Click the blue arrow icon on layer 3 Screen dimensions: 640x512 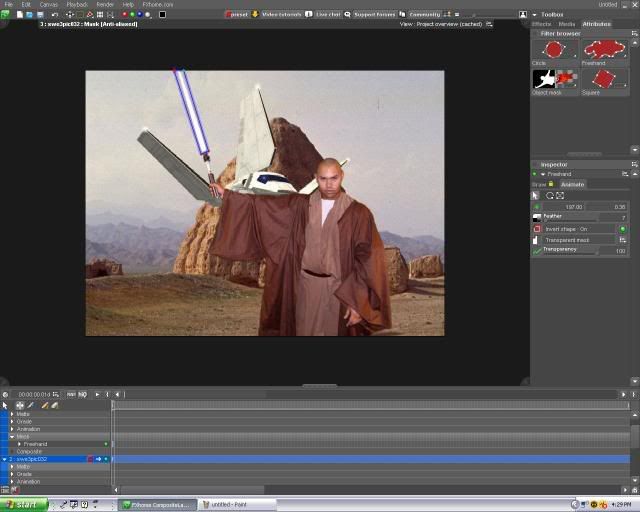pos(98,459)
